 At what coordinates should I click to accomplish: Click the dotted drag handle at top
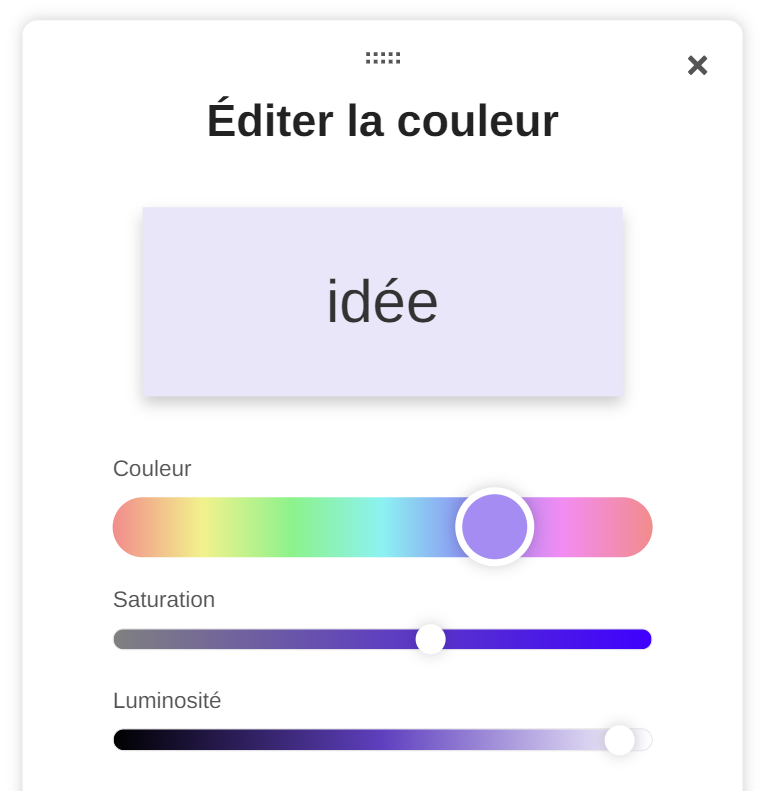383,58
